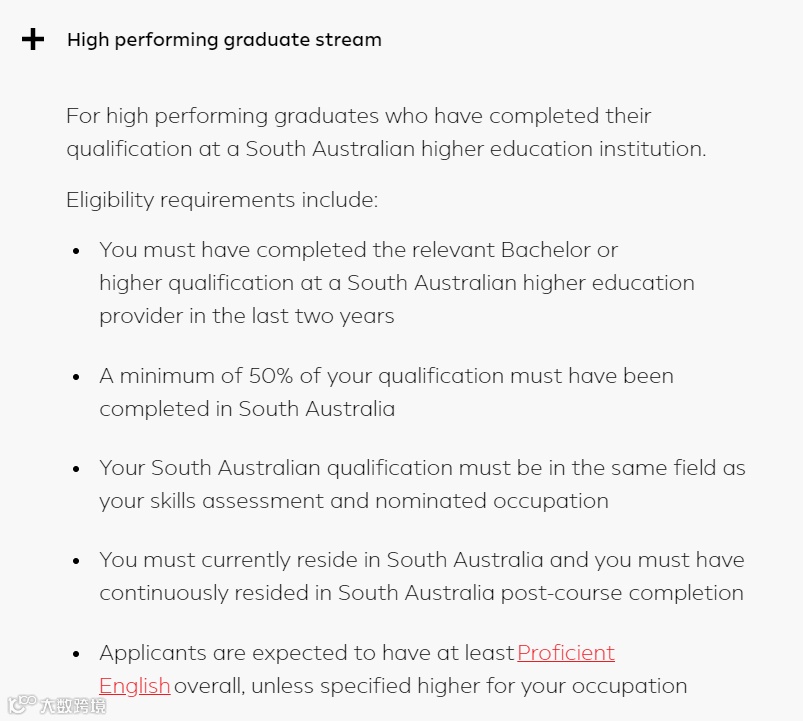Click the bullet before "You must have completed"

[x=76, y=252]
